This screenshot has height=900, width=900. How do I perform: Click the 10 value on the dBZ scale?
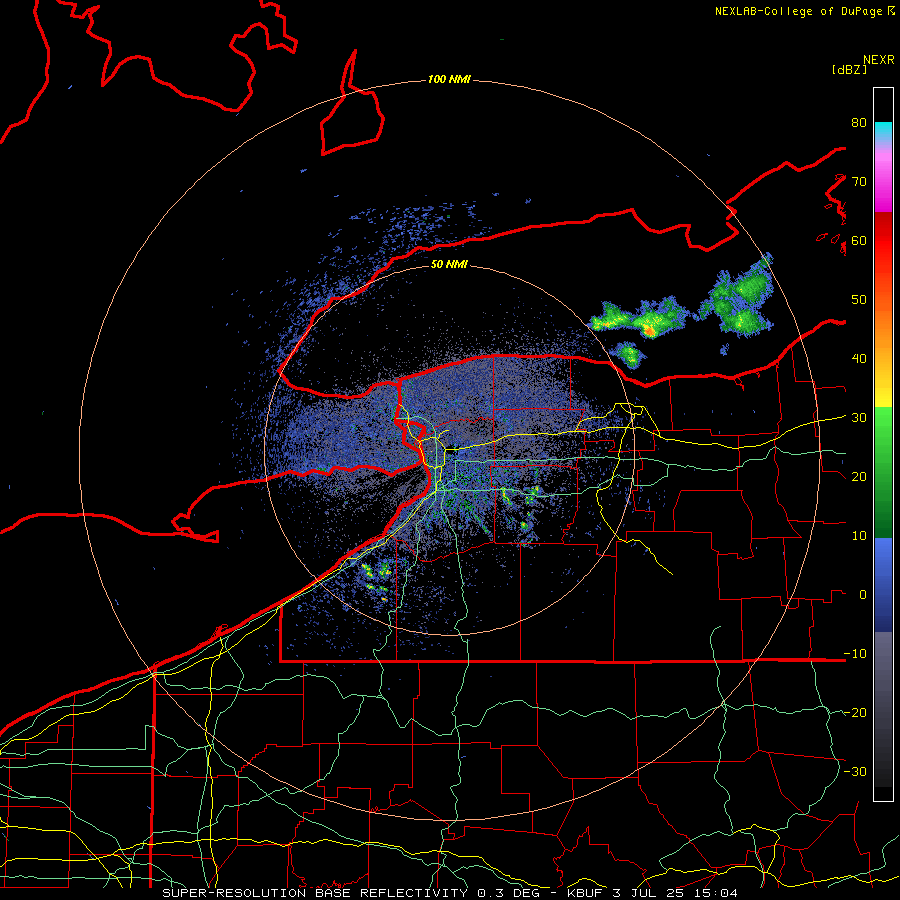pyautogui.click(x=859, y=536)
